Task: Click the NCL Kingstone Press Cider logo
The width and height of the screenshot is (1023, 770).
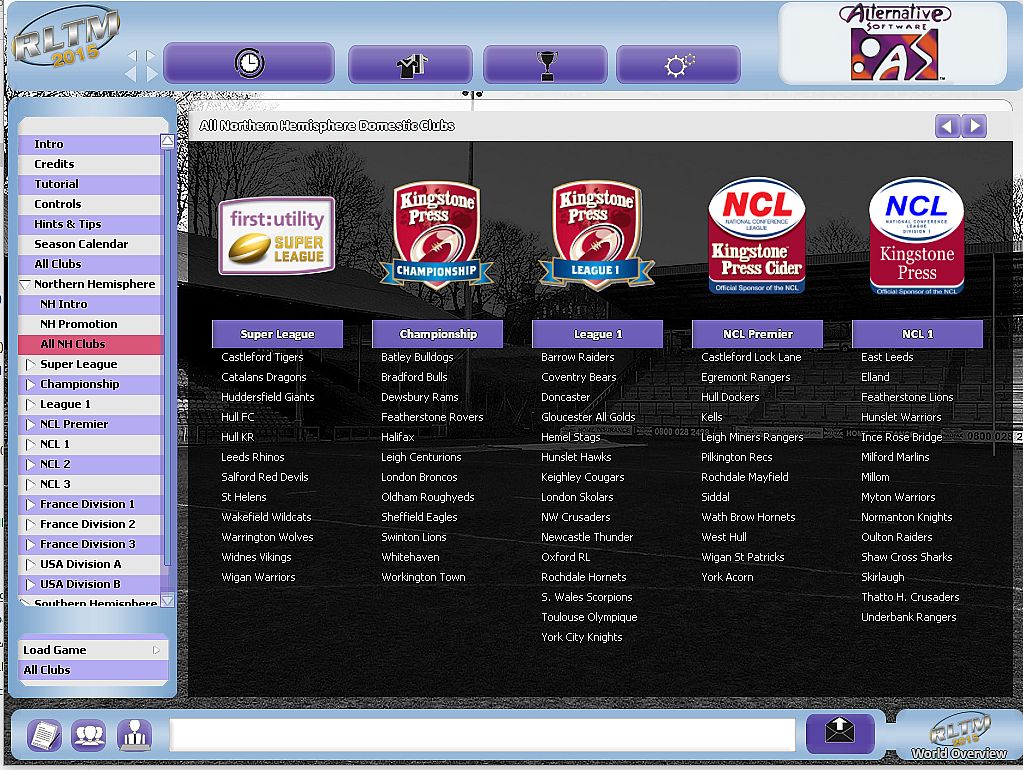Action: 757,236
